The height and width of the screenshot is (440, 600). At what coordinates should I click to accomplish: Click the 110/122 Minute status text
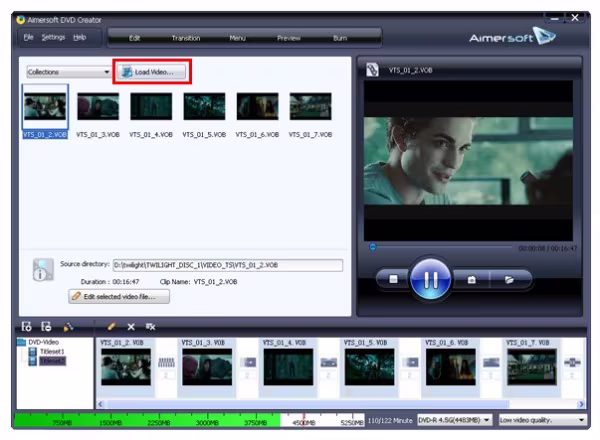tap(390, 420)
